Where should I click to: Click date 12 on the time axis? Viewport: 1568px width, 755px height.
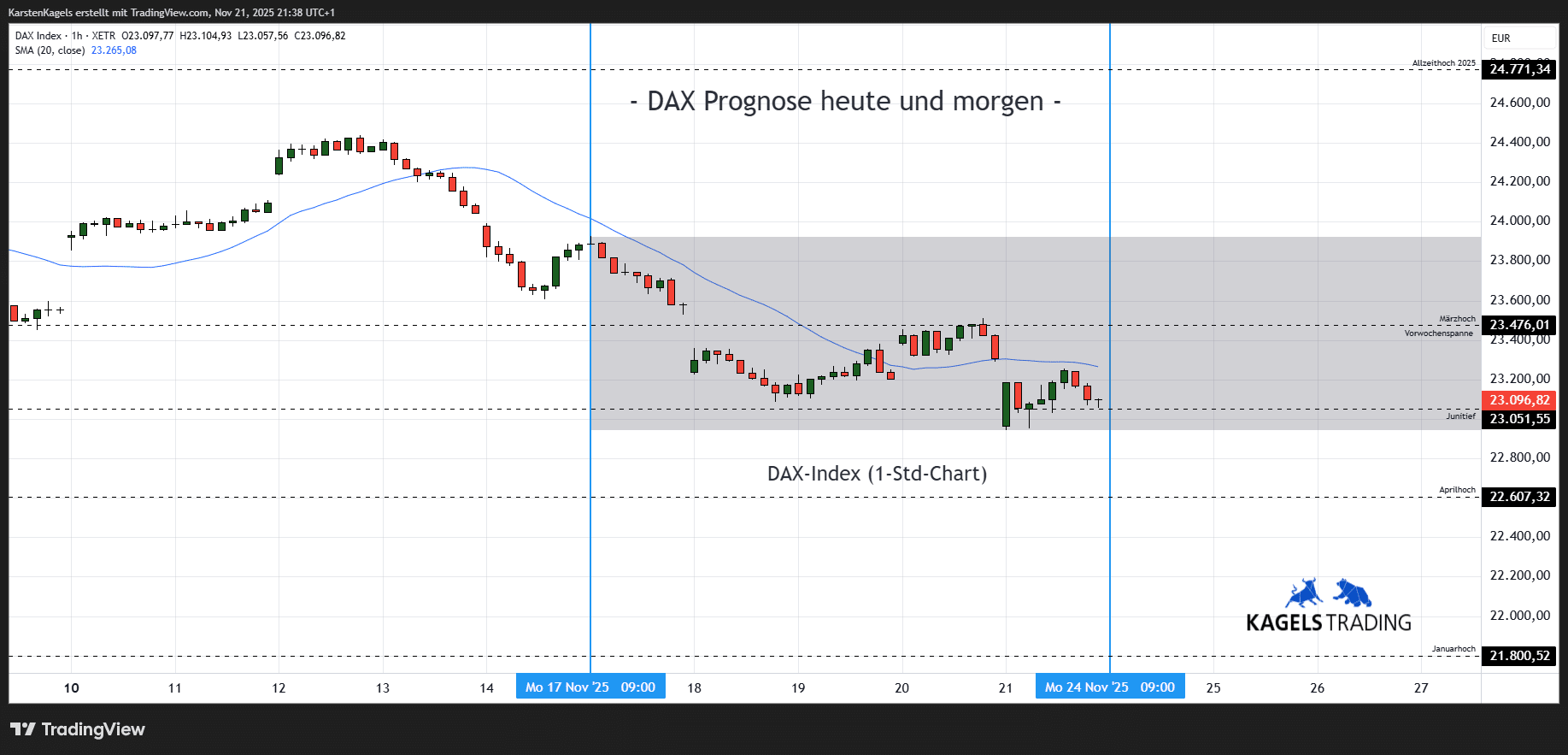coord(279,688)
